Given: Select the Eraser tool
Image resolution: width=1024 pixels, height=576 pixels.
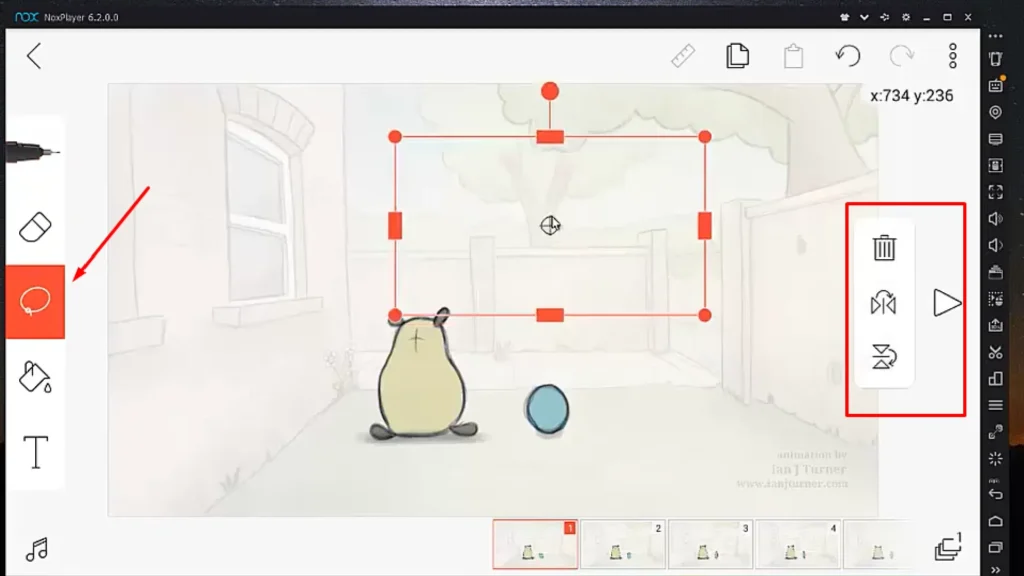Looking at the screenshot, I should click(x=35, y=227).
